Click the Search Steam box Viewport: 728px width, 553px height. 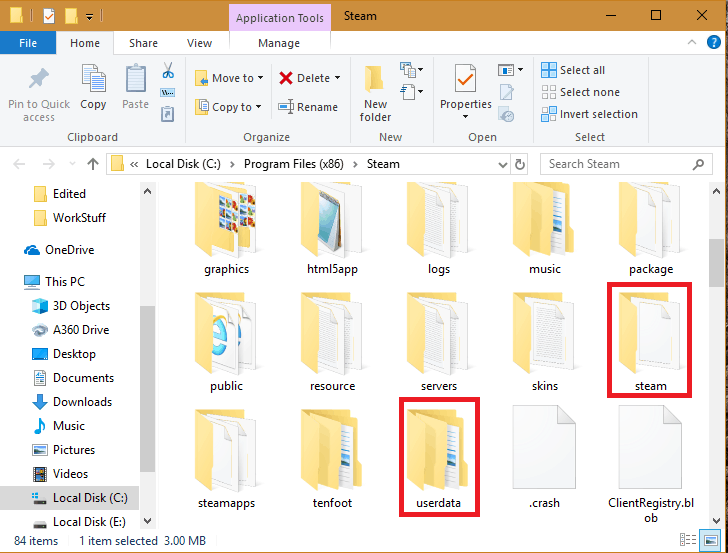[x=626, y=164]
